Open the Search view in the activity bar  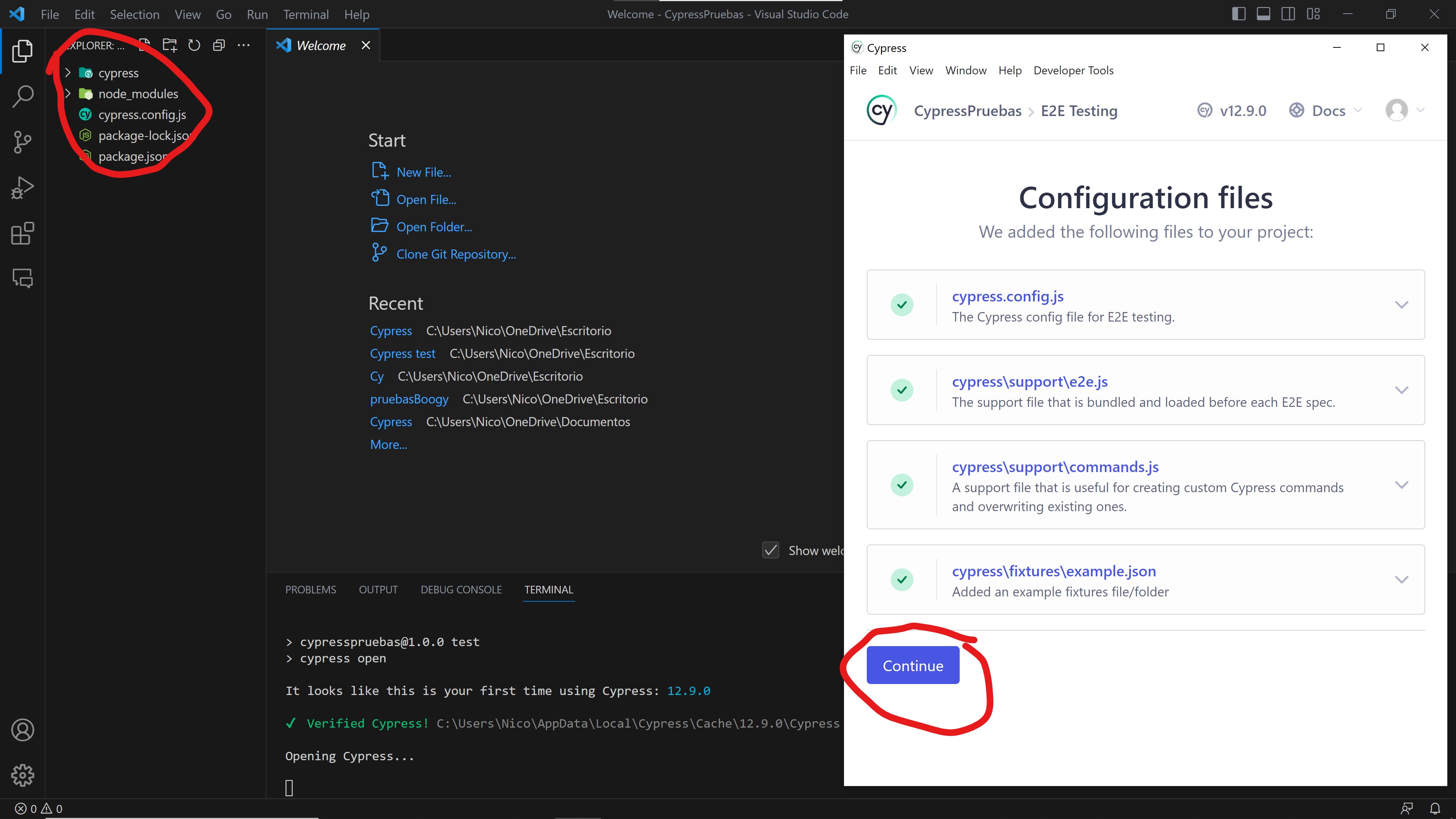tap(22, 96)
